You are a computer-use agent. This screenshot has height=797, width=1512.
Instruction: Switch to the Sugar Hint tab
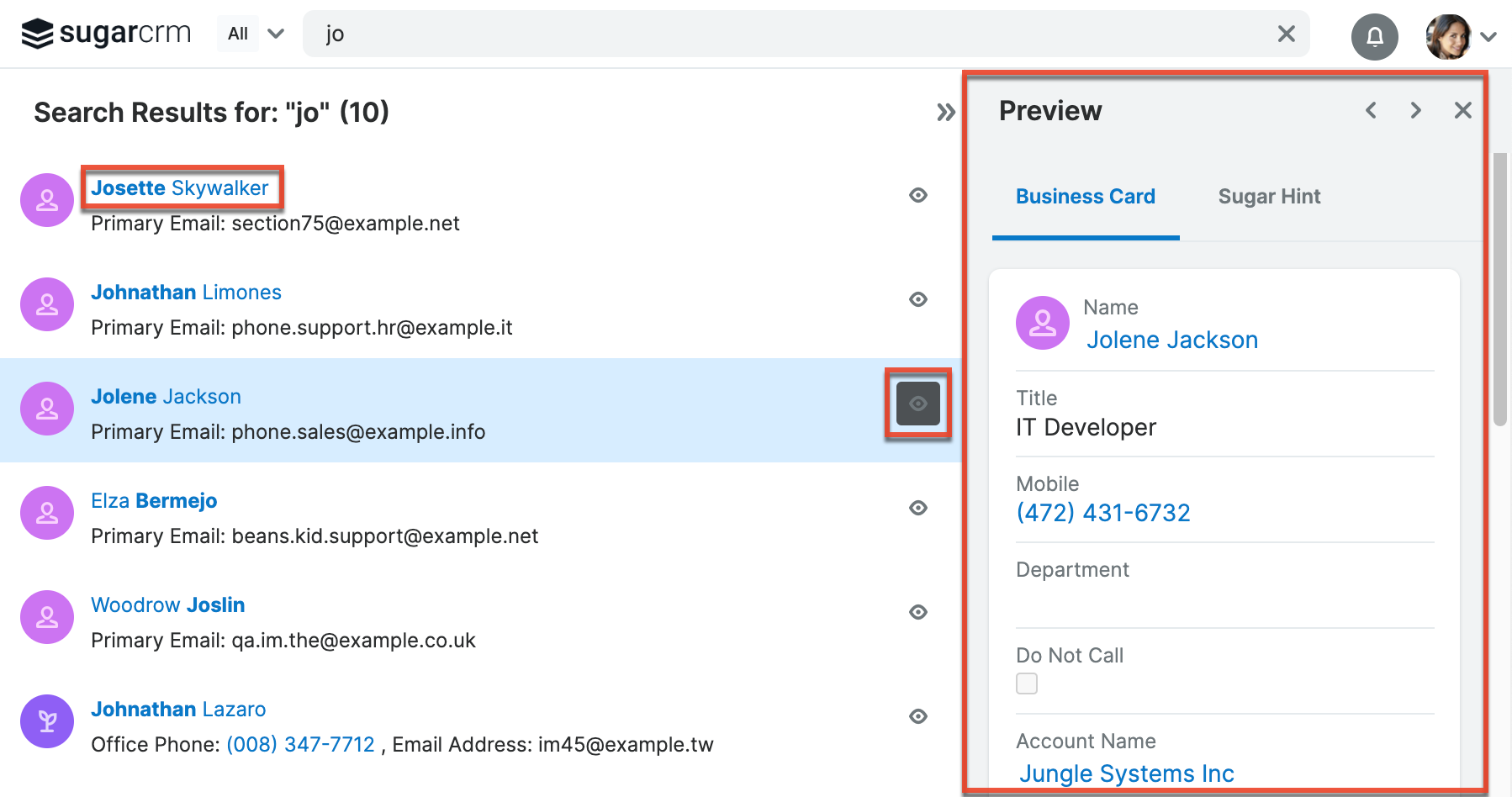click(1269, 196)
